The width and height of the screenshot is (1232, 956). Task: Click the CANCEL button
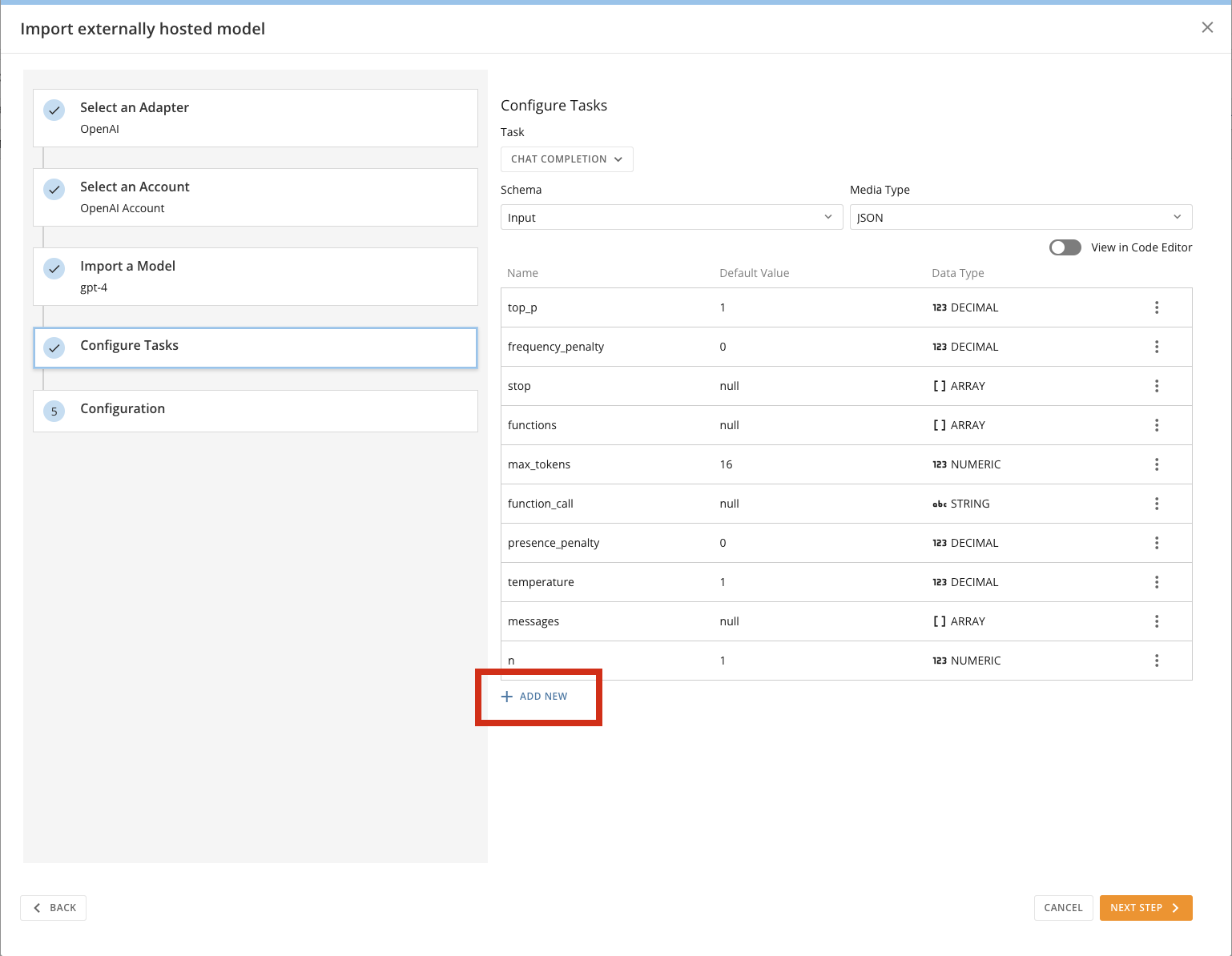[1063, 908]
